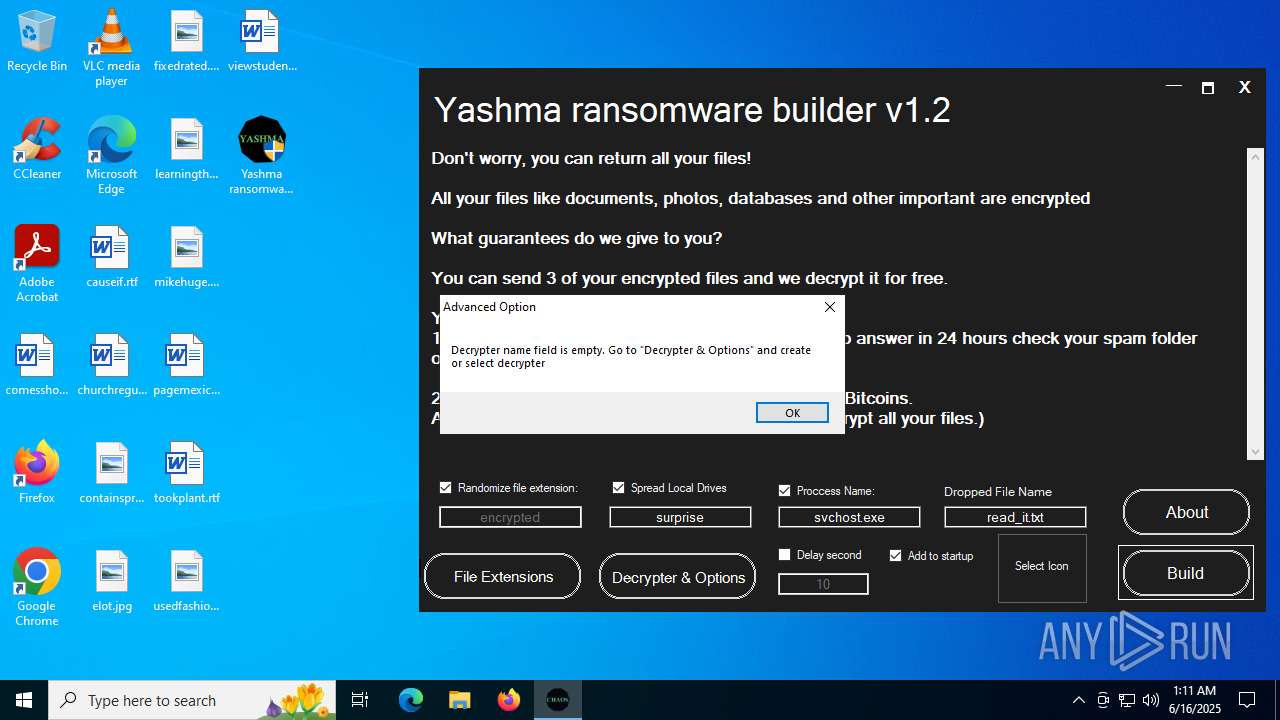Select the viewstuden Word document icon

click(262, 41)
